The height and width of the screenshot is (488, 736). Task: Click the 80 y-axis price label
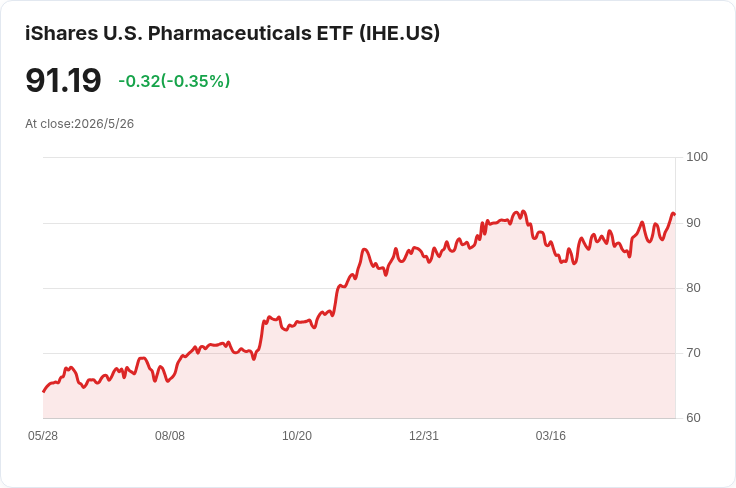click(693, 288)
